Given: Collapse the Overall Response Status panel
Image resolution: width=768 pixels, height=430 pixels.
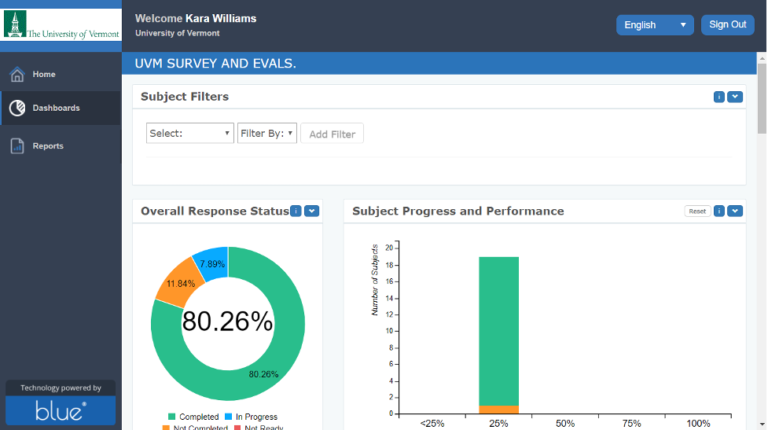Looking at the screenshot, I should (311, 211).
